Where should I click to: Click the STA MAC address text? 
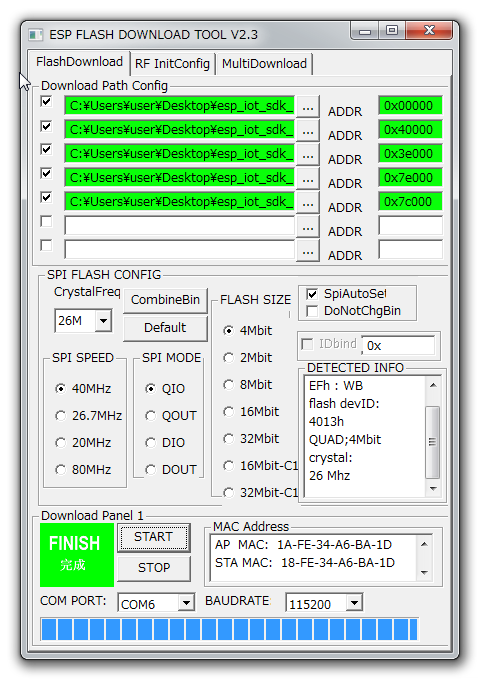click(x=305, y=563)
